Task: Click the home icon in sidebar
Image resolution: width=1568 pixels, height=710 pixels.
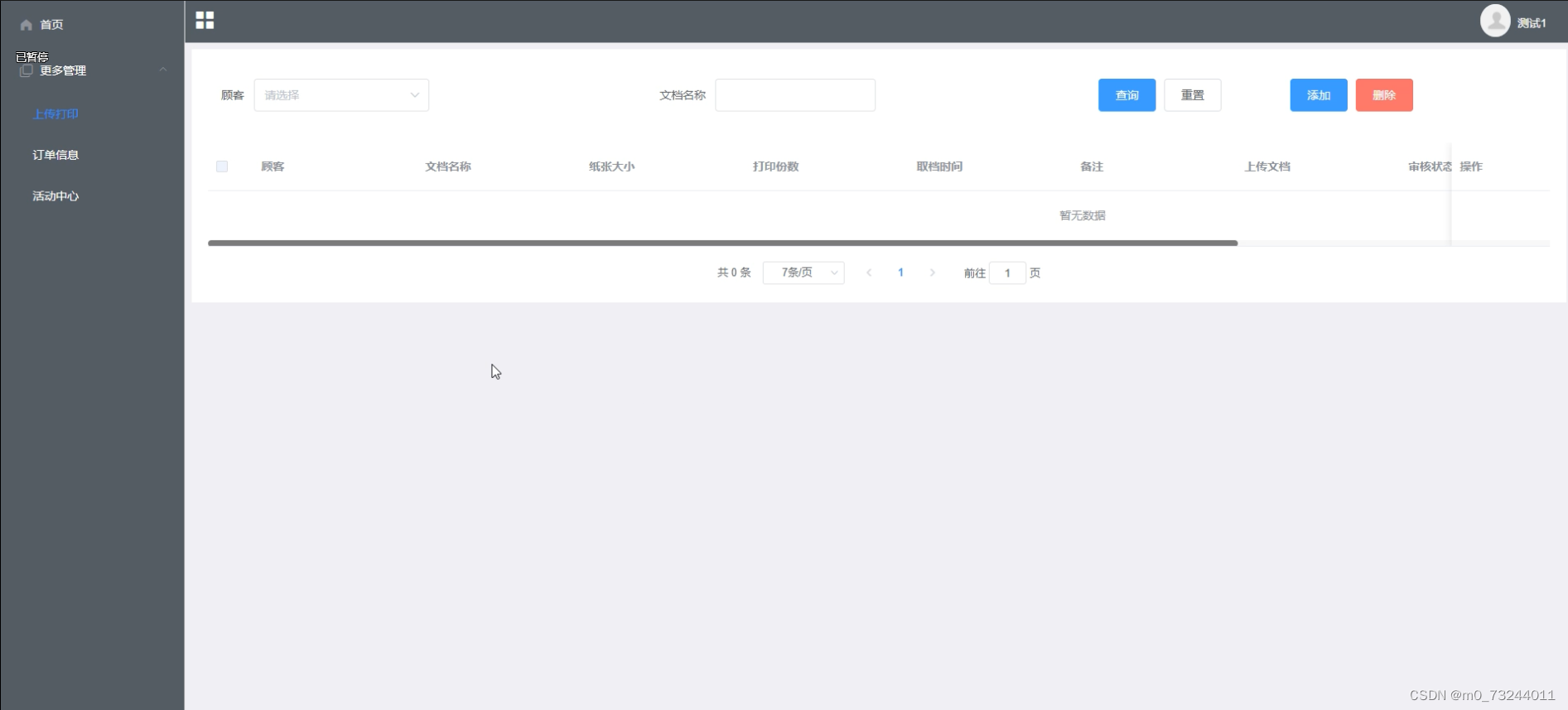Action: point(27,25)
